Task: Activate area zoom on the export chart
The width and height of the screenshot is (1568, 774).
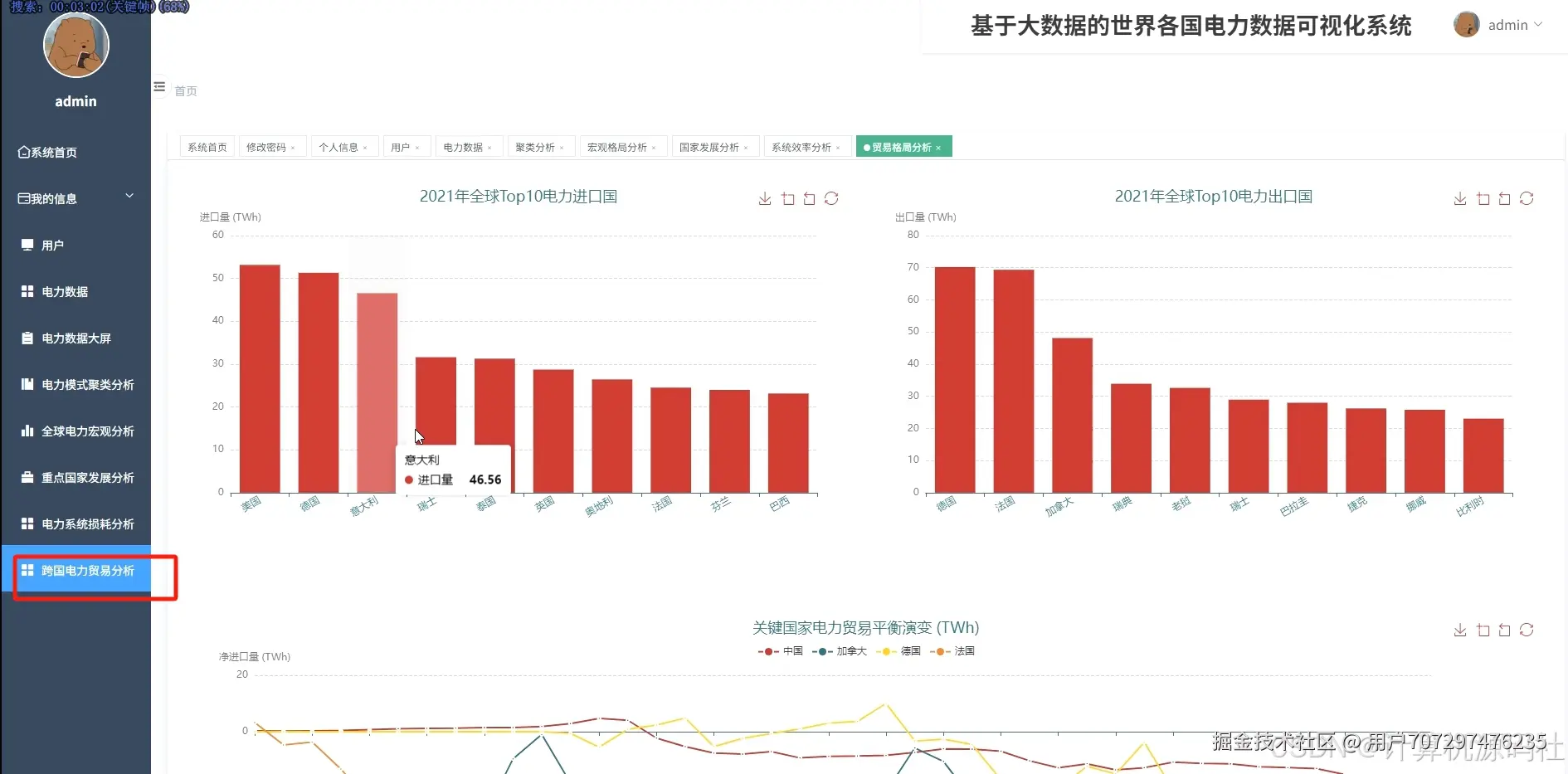Action: (x=1482, y=198)
